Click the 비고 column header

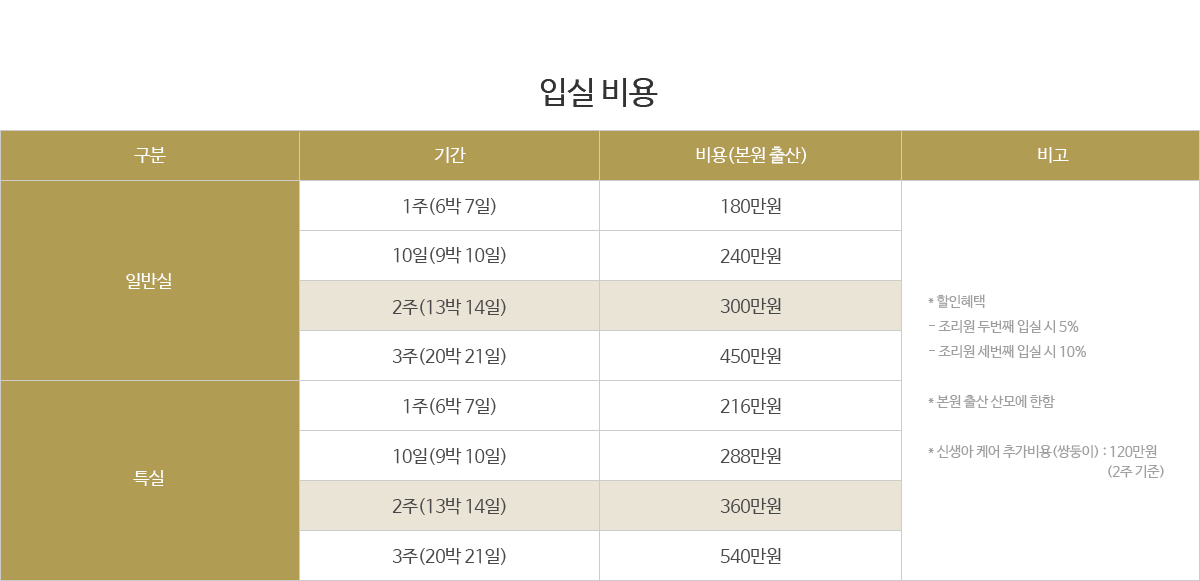1050,155
